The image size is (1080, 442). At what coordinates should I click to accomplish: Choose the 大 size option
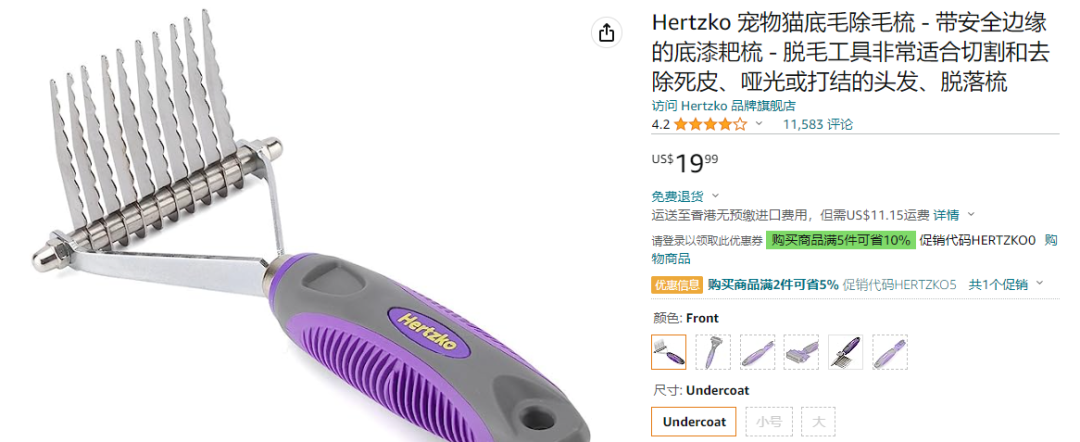818,421
